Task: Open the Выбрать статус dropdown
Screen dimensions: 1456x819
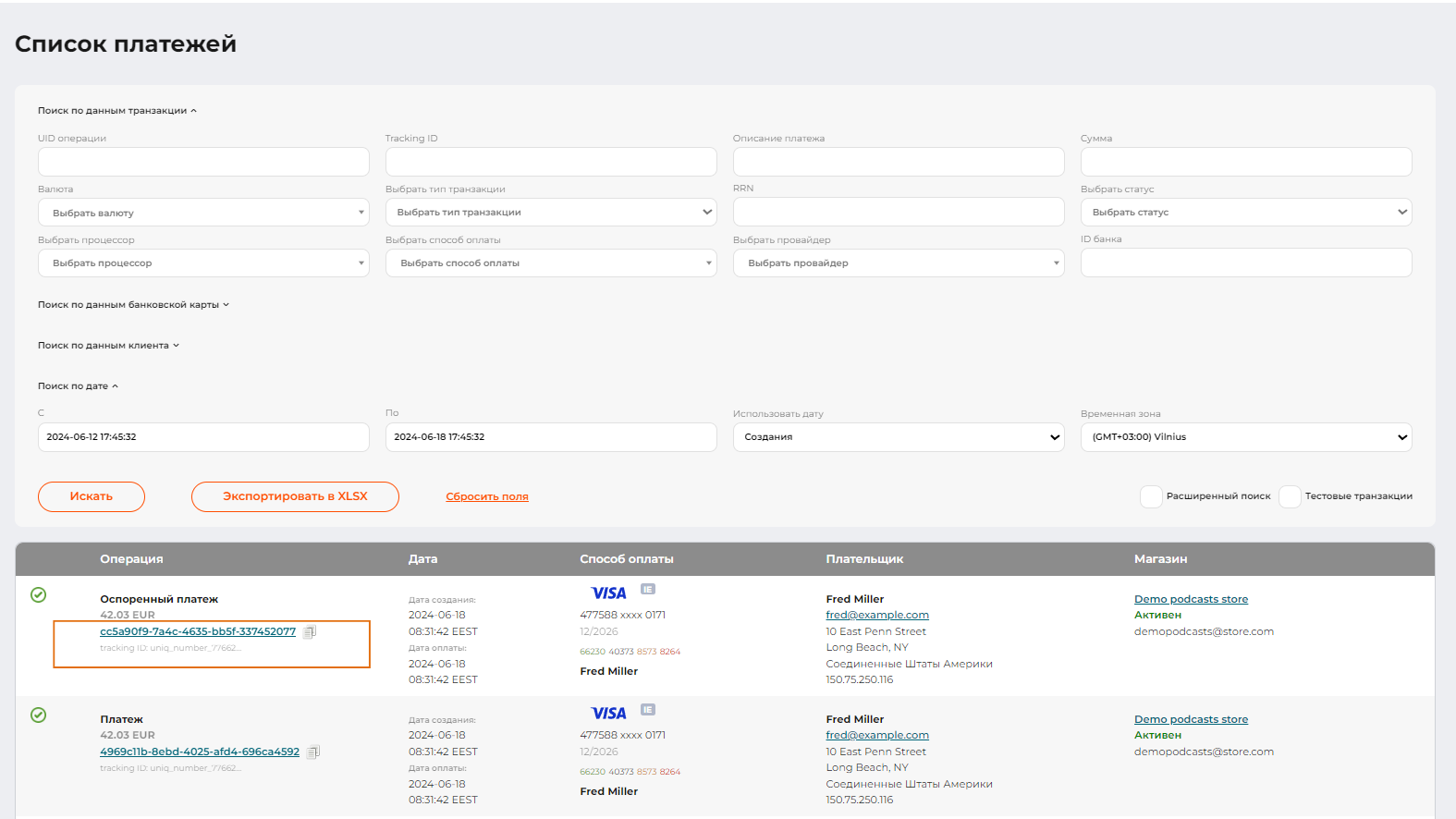Action: [1245, 213]
